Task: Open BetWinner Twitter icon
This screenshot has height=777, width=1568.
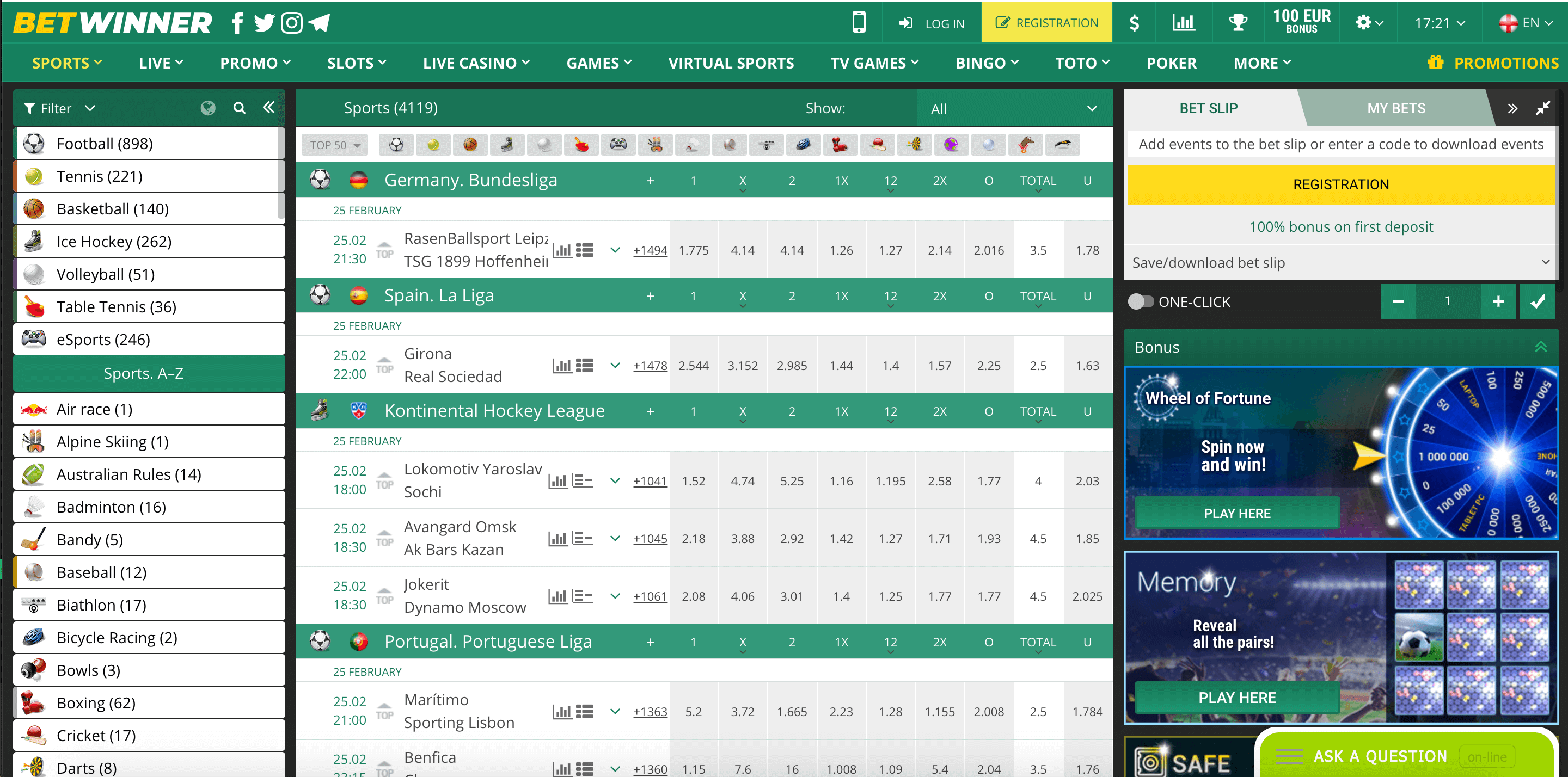Action: (x=264, y=23)
